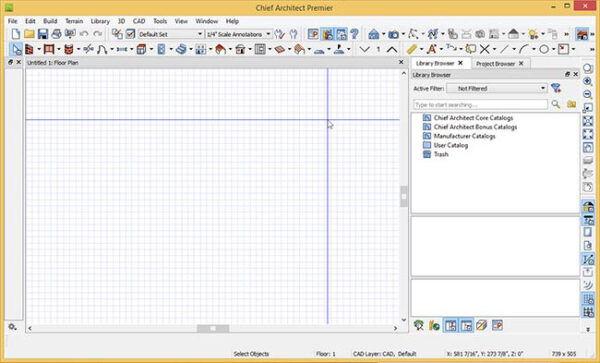Switch to the Project Browser tab

click(x=495, y=63)
